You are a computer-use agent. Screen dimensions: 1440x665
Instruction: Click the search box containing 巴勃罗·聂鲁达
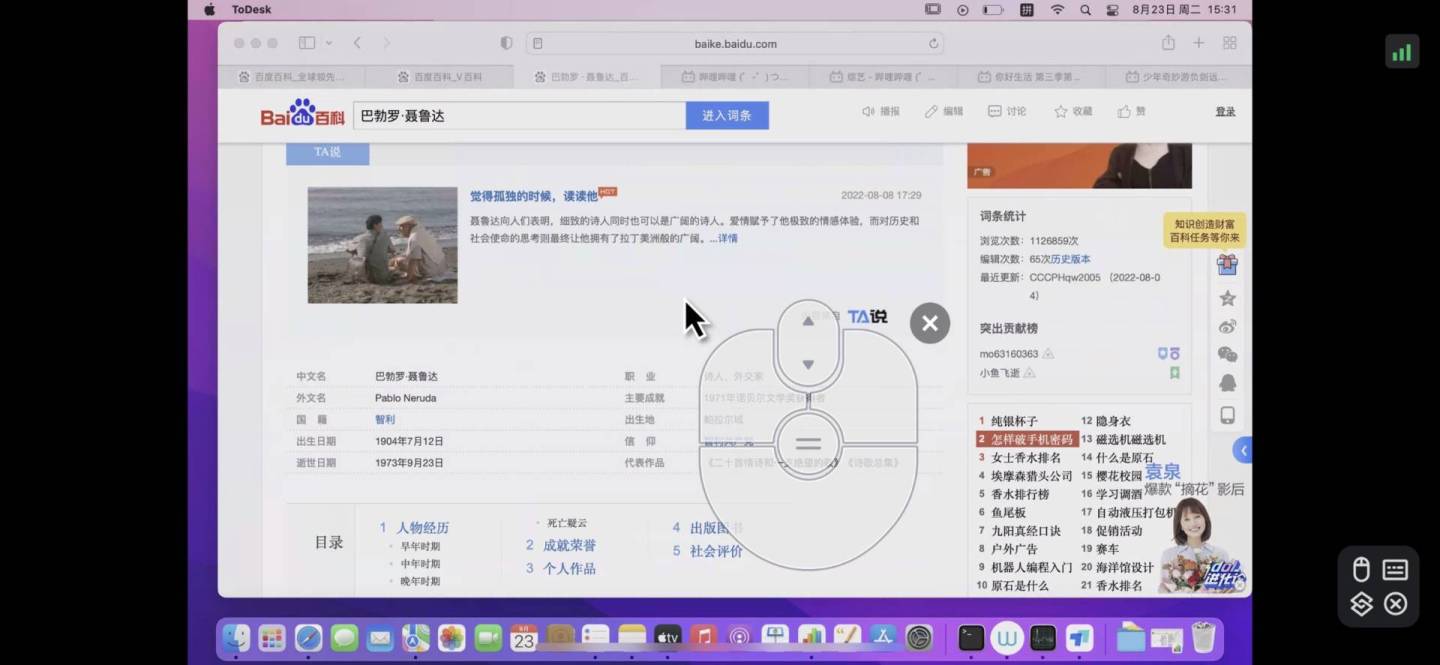point(519,115)
